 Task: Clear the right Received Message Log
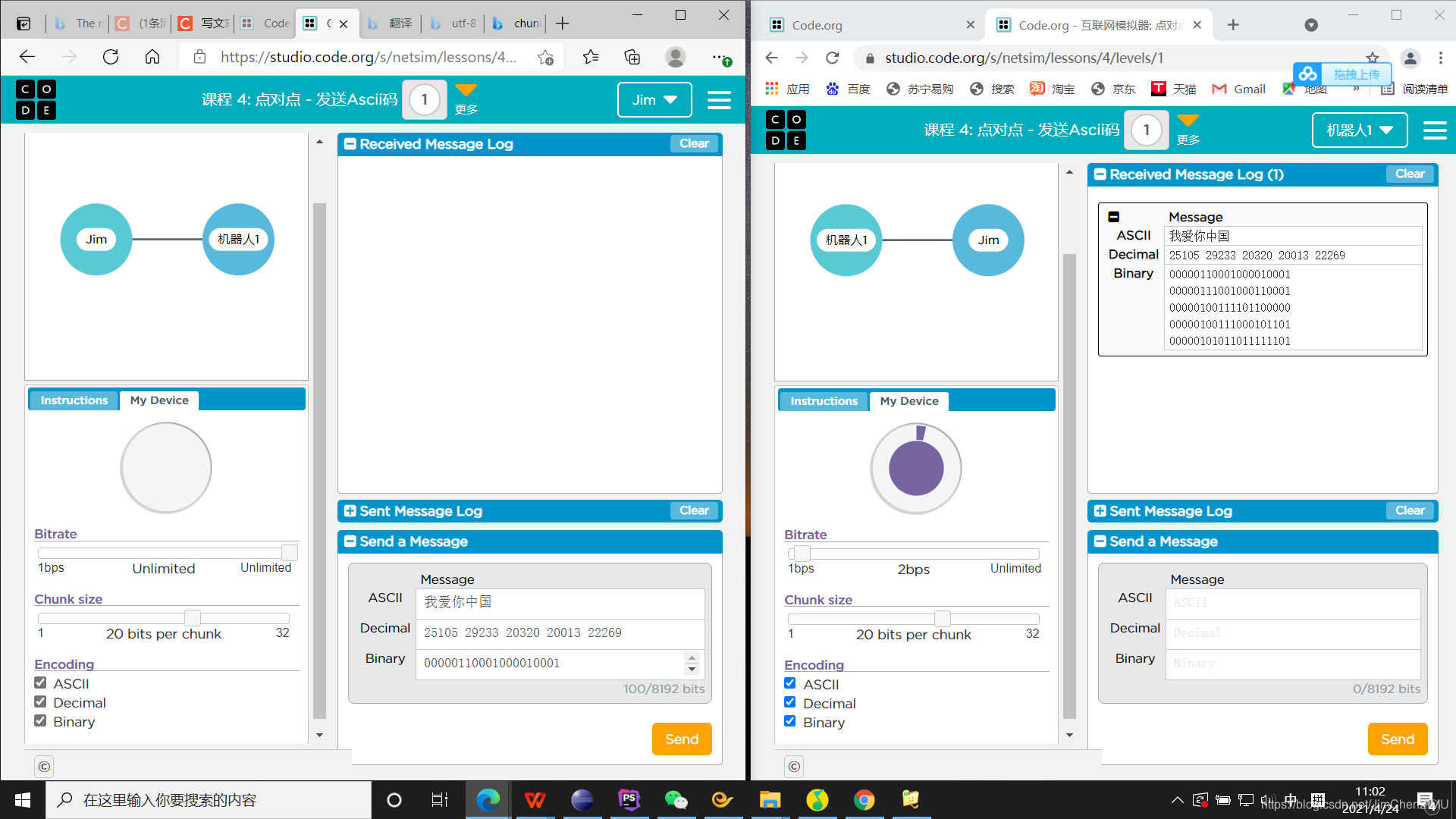pyautogui.click(x=1409, y=174)
